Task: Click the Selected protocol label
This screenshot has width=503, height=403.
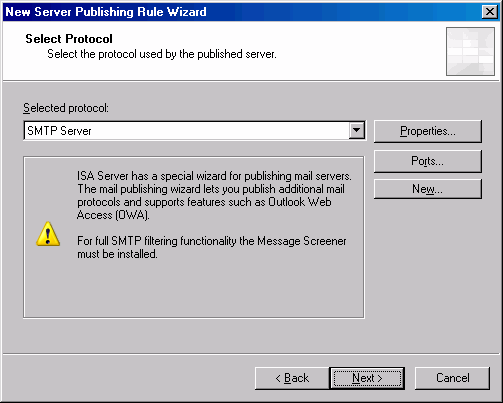Action: 66,108
